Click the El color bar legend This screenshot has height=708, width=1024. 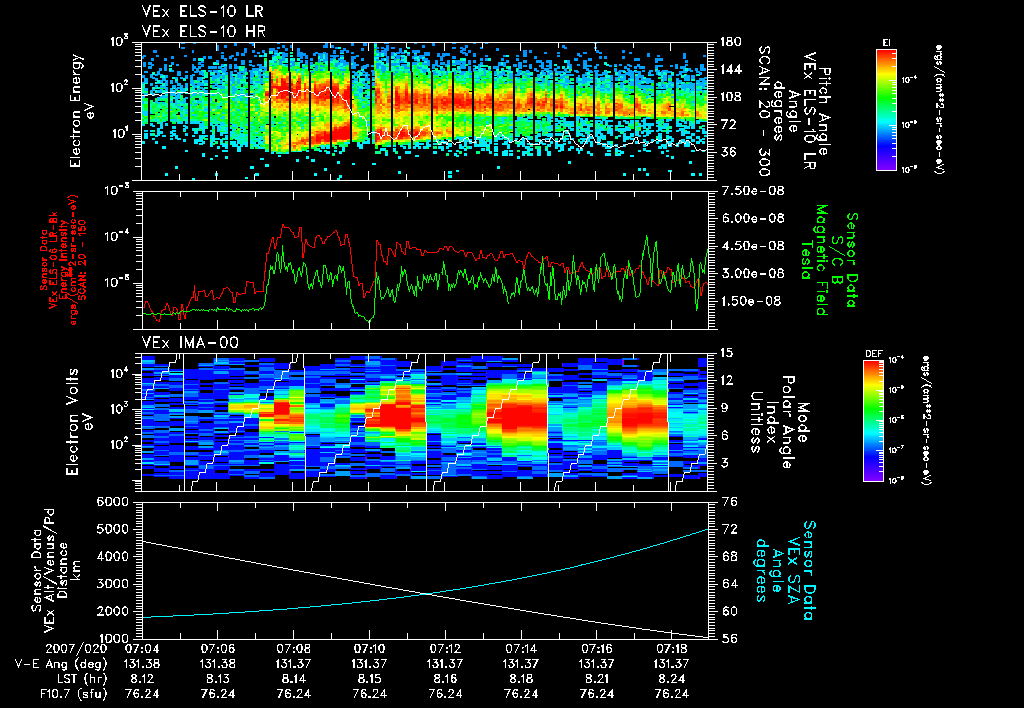[886, 108]
